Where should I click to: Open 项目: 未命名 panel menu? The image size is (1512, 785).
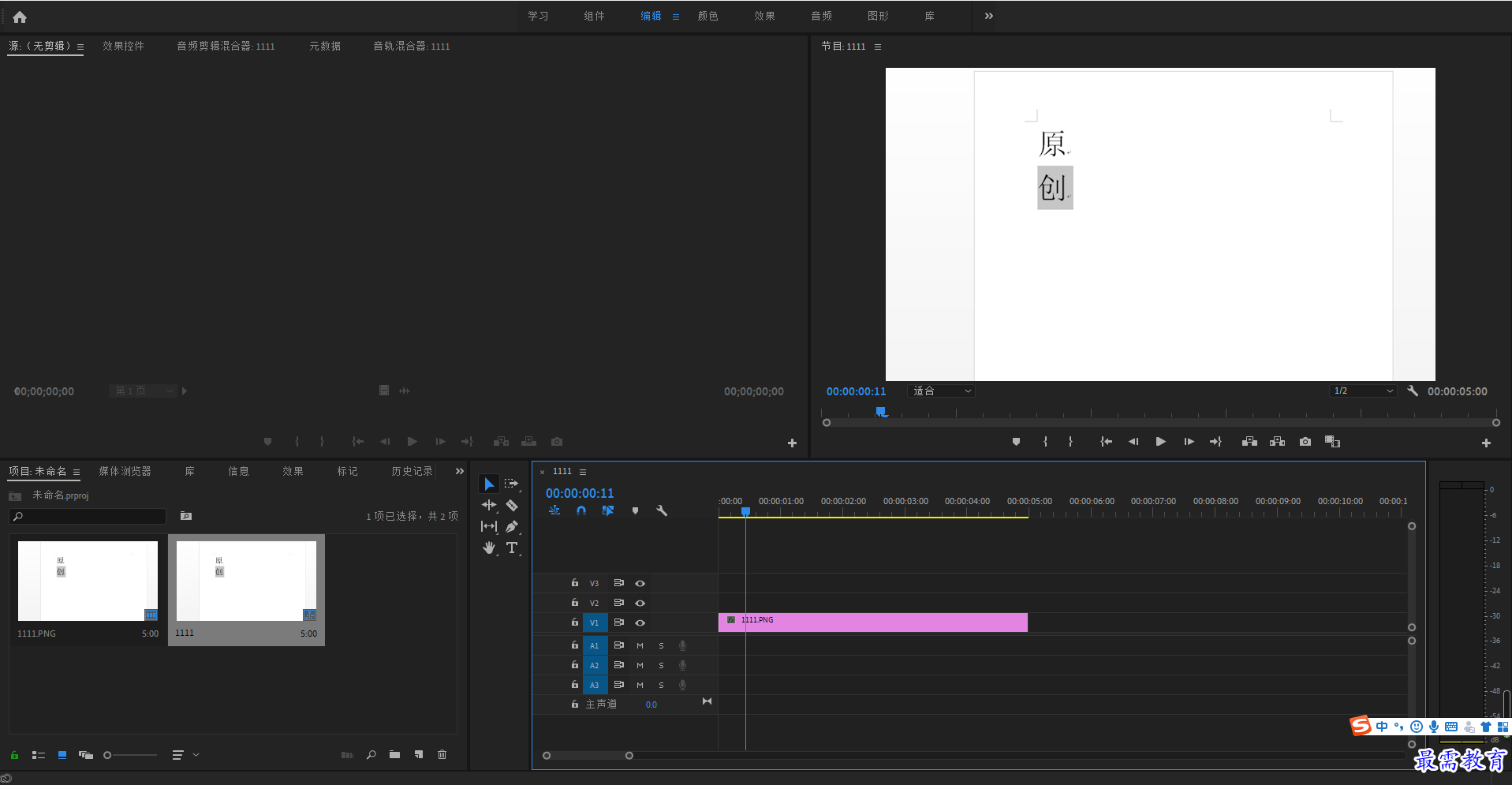[77, 472]
